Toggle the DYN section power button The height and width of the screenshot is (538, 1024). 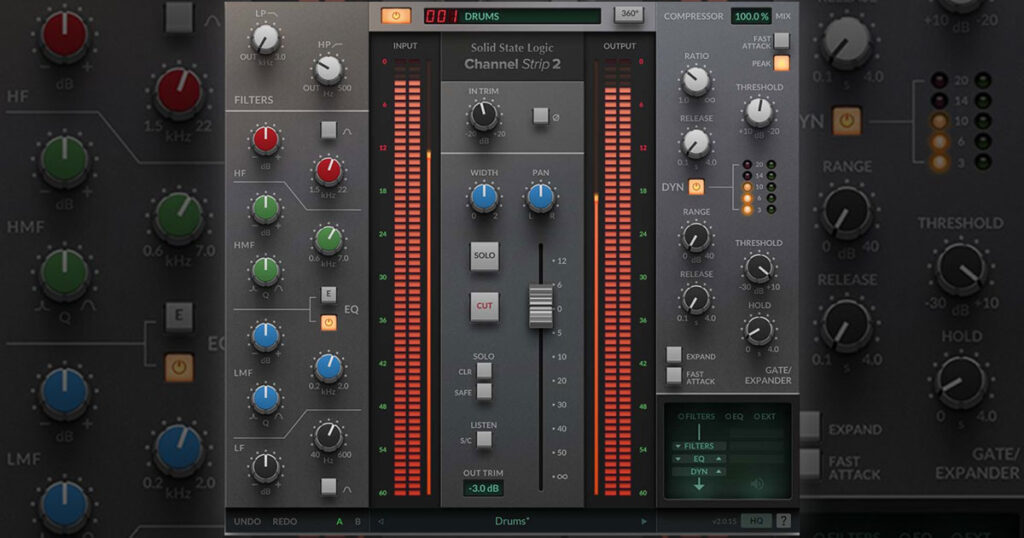click(696, 187)
